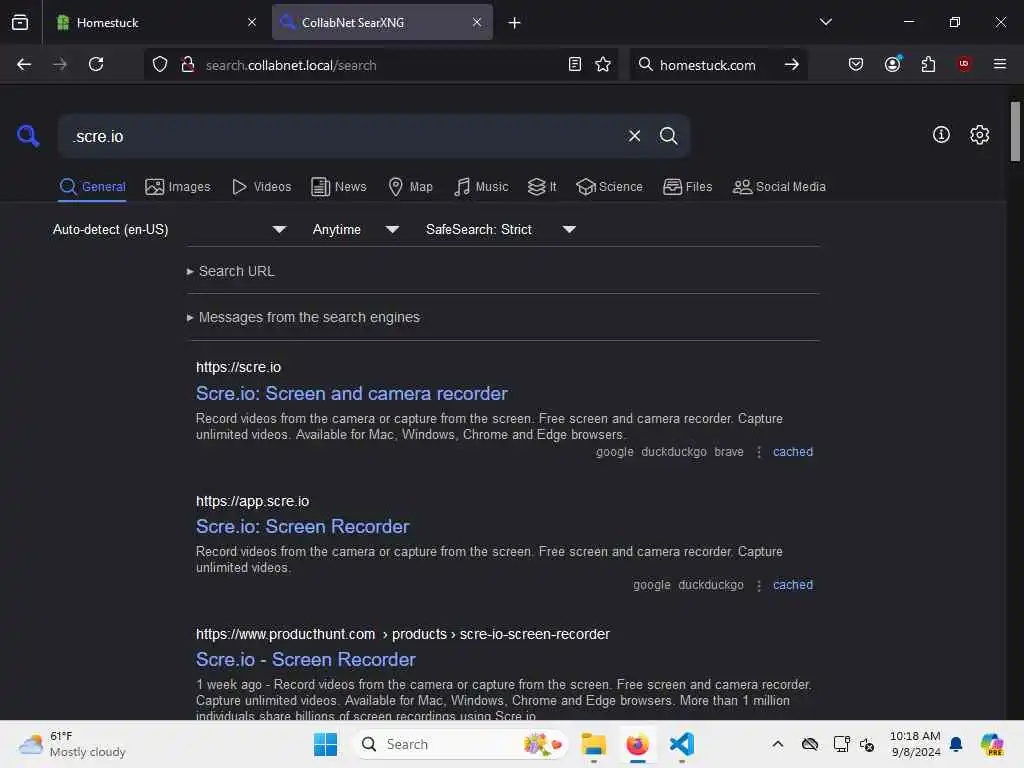View site security lock icon
Viewport: 1024px width, 768px height.
(x=188, y=64)
